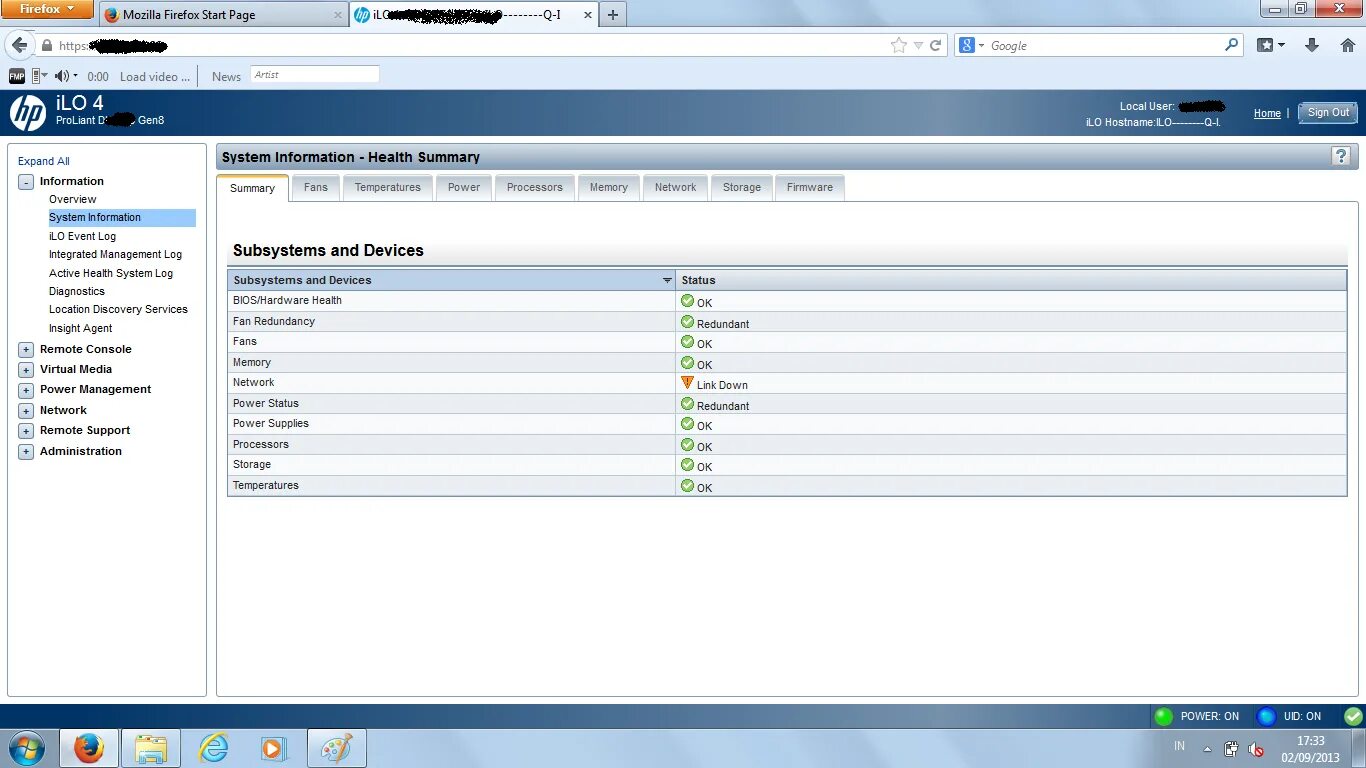Click the muted speaker tray icon
Viewport: 1366px width, 768px height.
coord(1257,749)
